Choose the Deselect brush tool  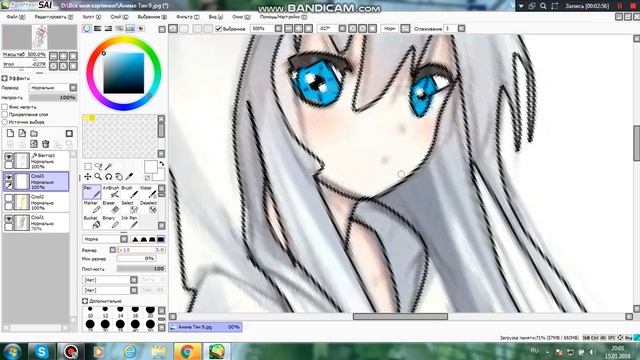tap(148, 207)
